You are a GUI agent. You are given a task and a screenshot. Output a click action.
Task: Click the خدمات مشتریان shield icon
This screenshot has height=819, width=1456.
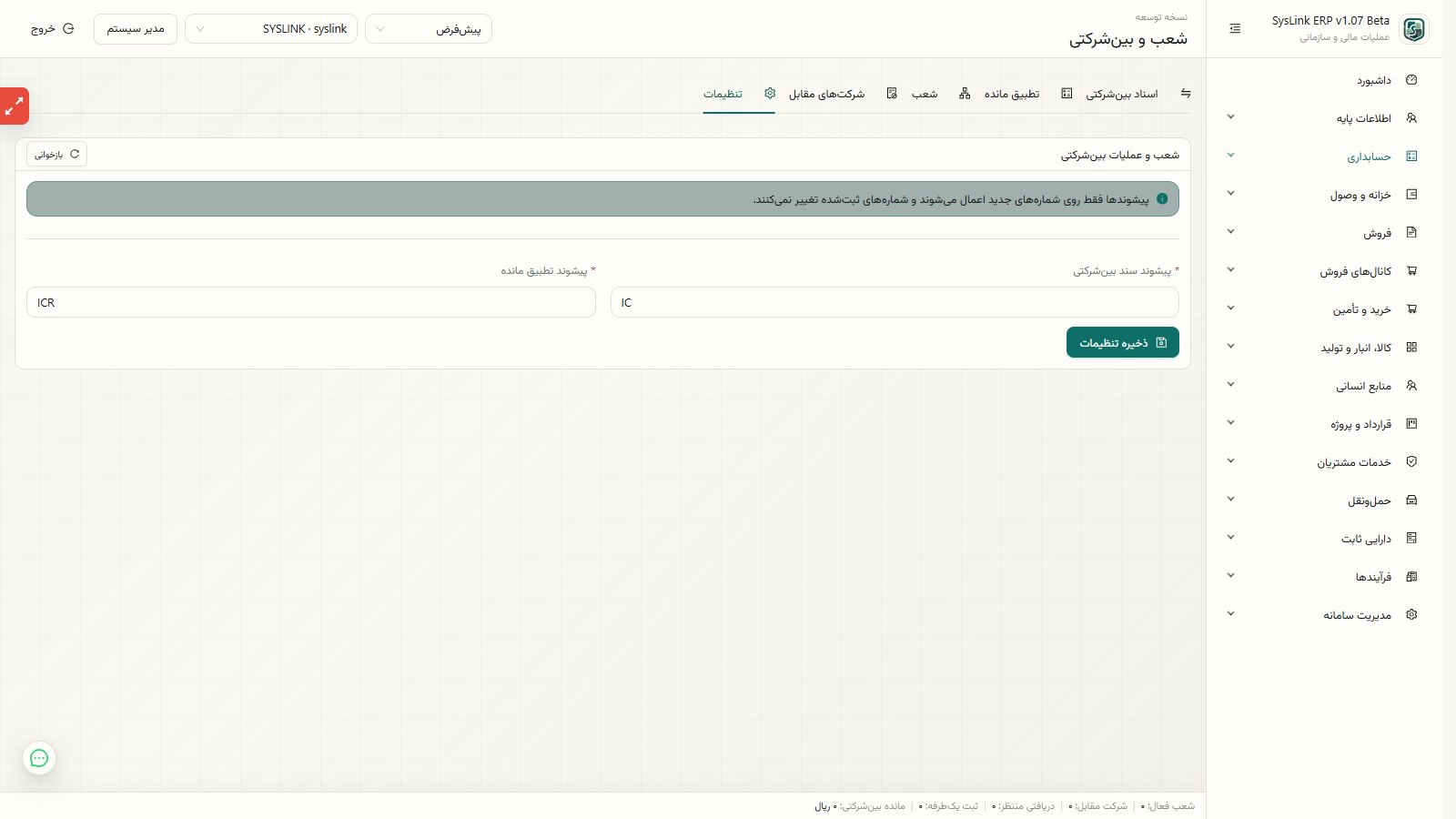point(1411,462)
